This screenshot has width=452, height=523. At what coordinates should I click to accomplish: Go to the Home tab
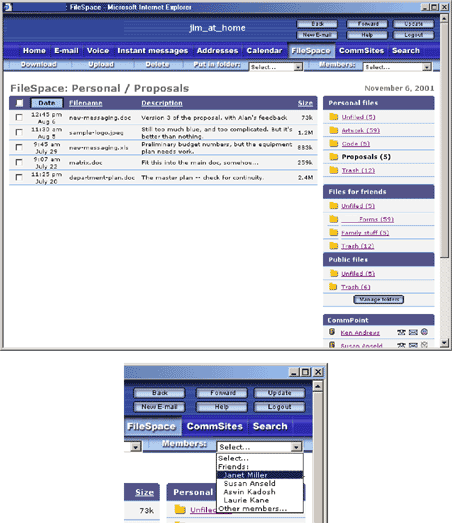pos(34,51)
